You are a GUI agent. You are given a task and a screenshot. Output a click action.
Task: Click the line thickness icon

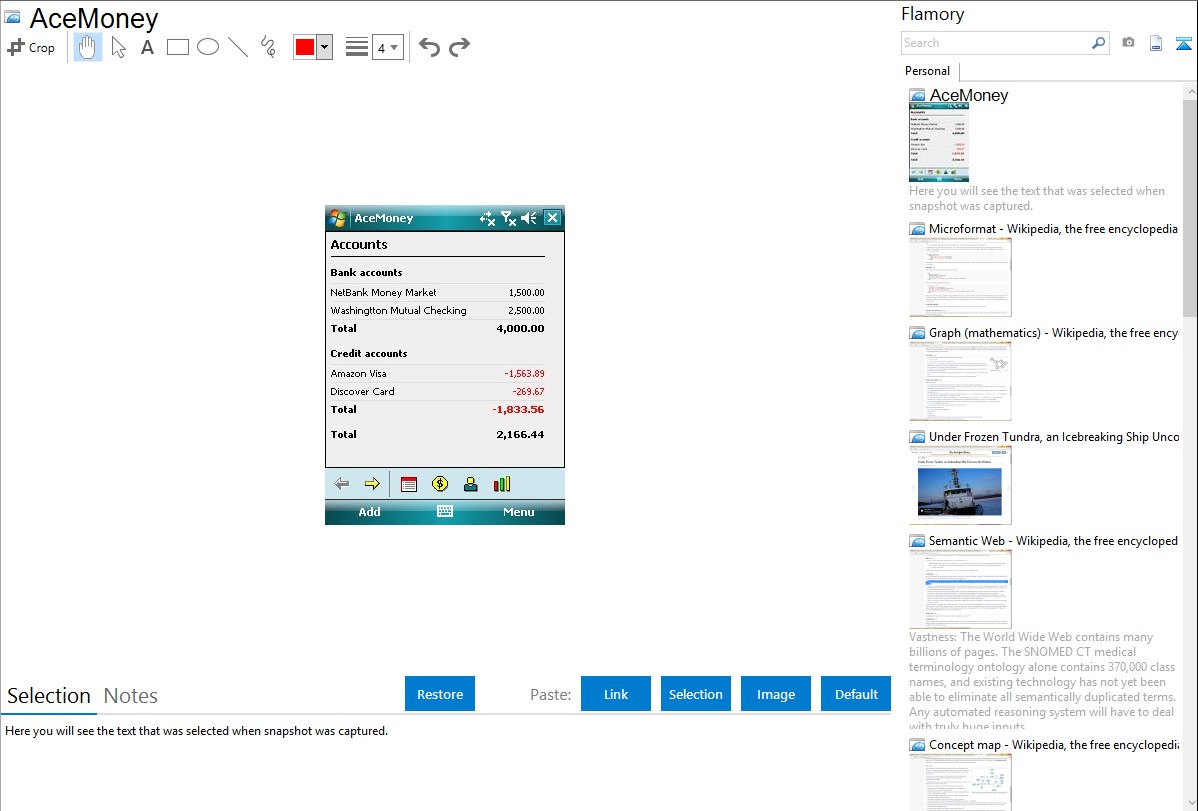coord(357,47)
